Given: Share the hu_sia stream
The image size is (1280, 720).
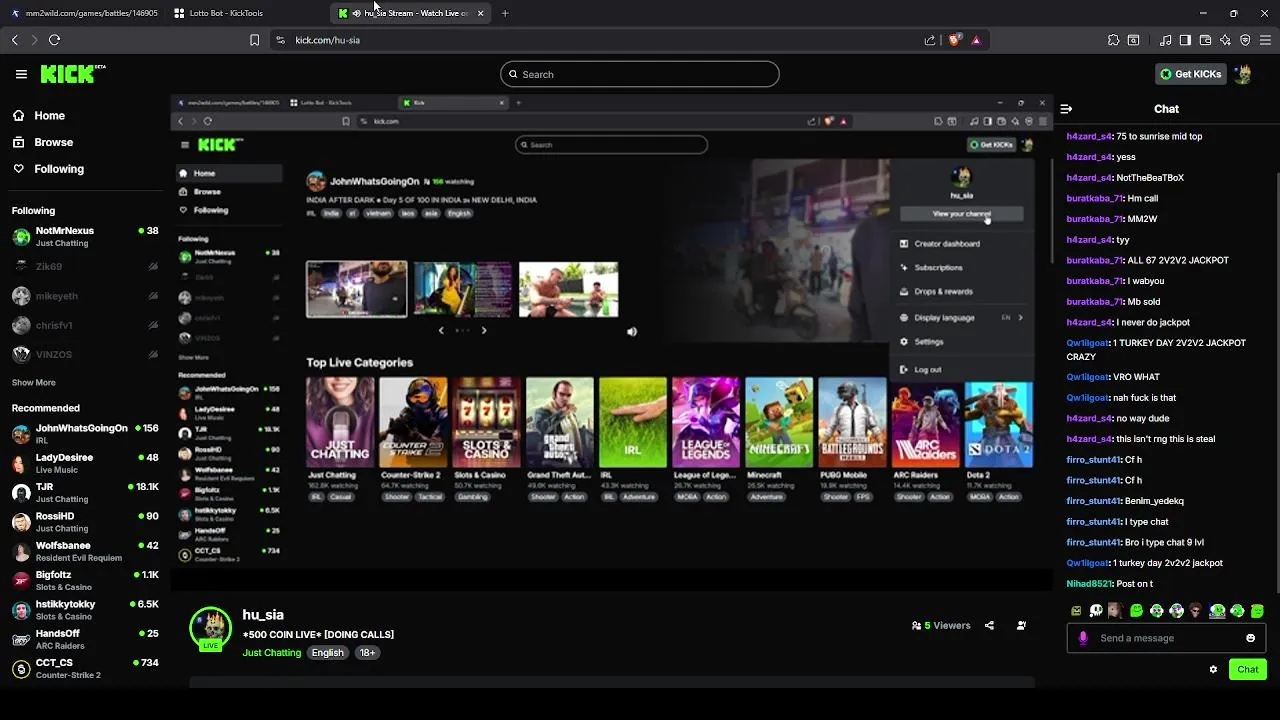Looking at the screenshot, I should [x=989, y=625].
